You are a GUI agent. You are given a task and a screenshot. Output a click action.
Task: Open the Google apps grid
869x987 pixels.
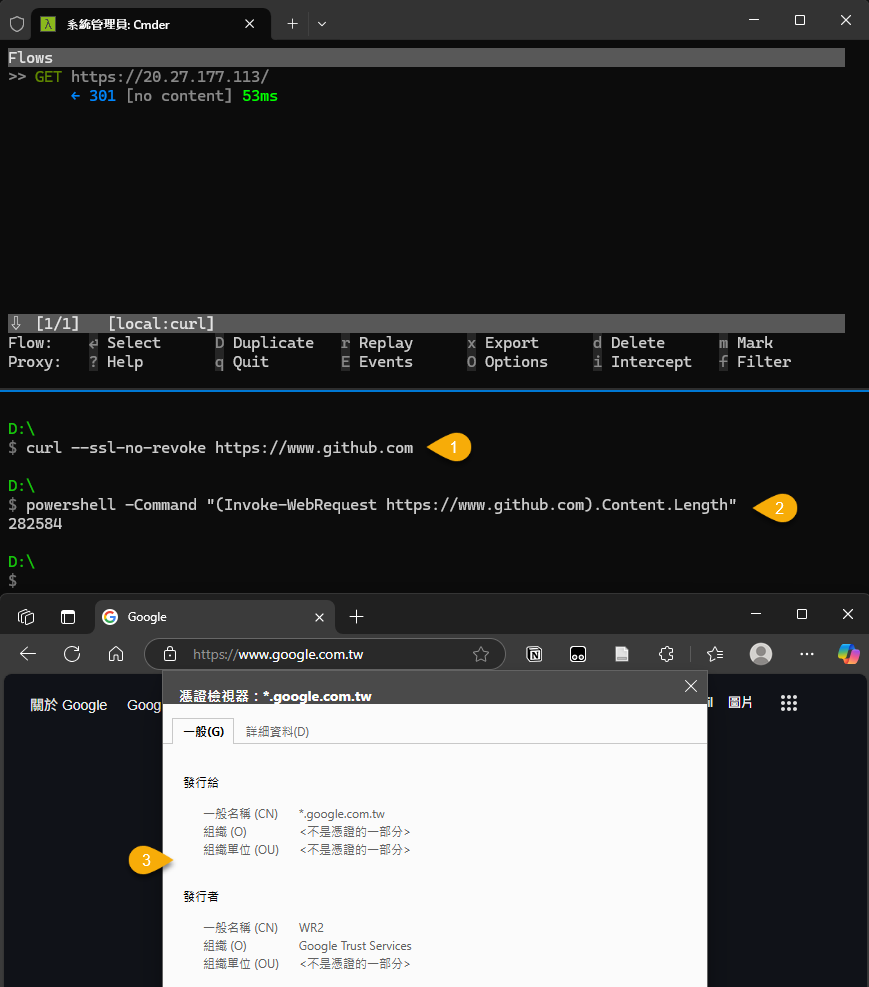(x=789, y=703)
